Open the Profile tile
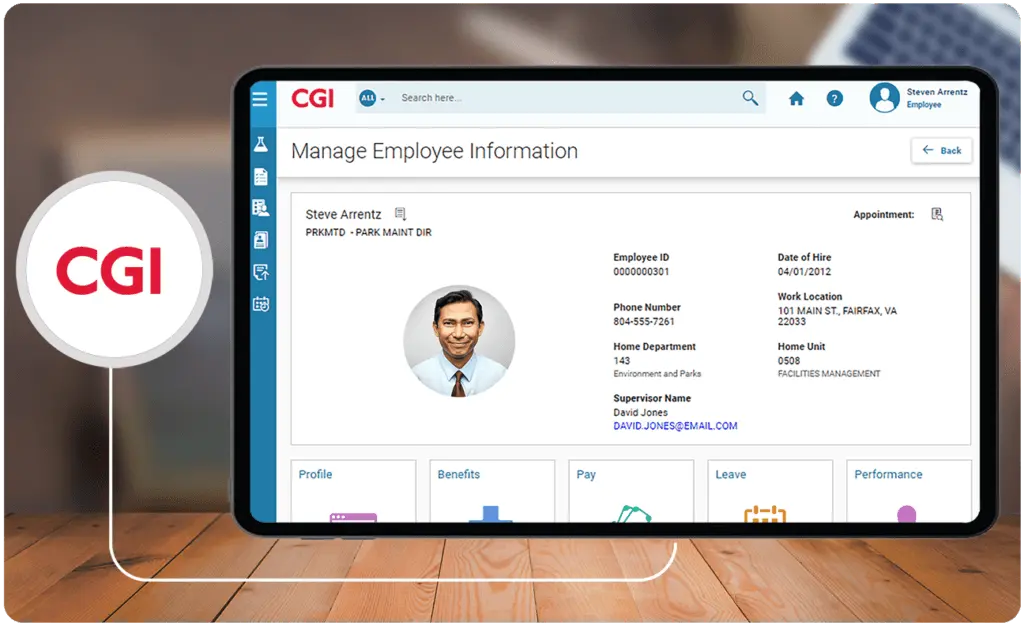Viewport: 1024px width, 626px height. coord(353,491)
